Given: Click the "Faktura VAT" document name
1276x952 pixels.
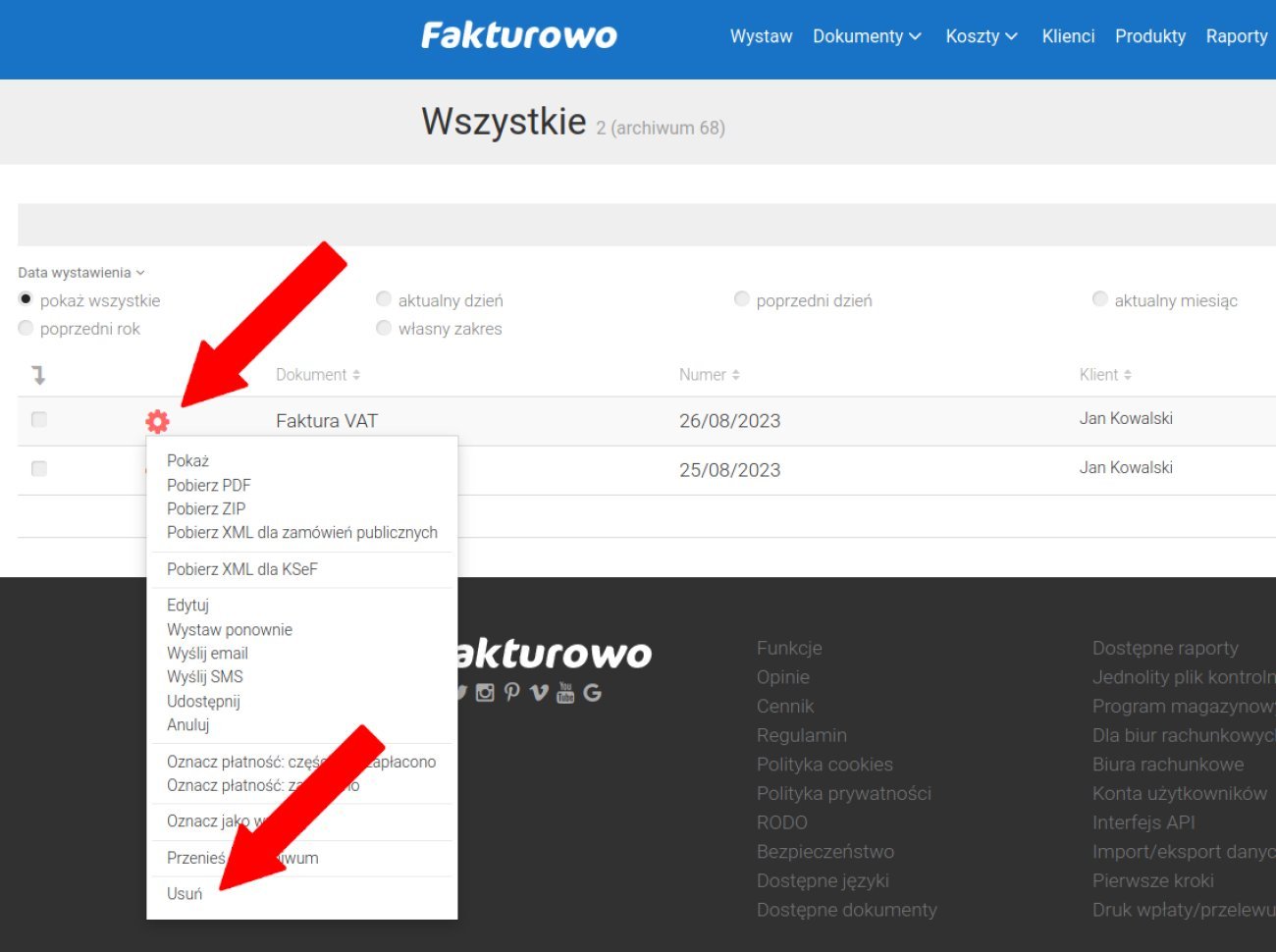Looking at the screenshot, I should tap(327, 421).
